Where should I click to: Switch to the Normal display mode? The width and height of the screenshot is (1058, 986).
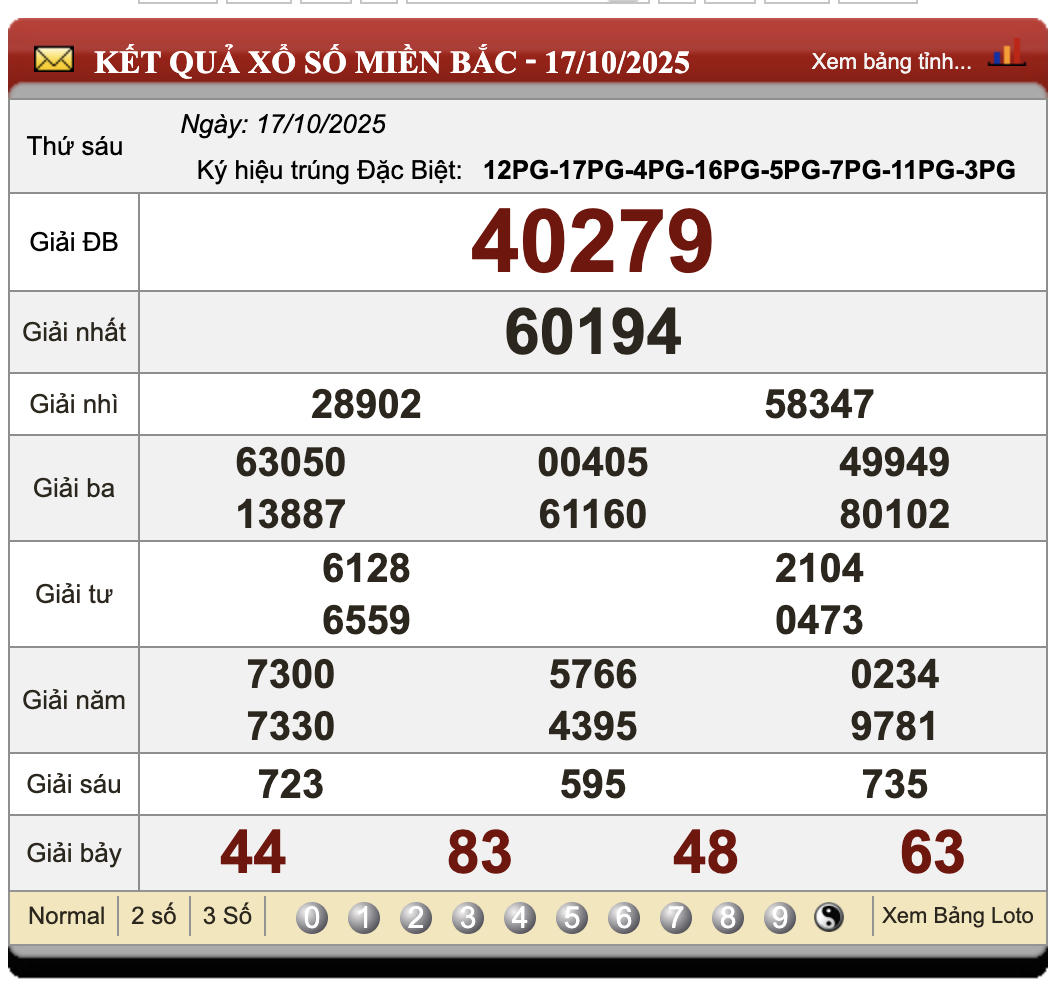click(x=66, y=916)
